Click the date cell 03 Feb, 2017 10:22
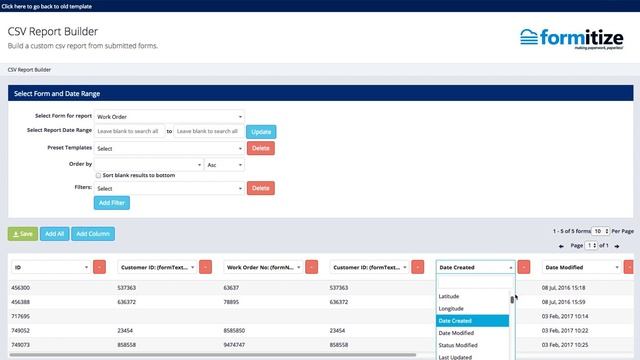The height and width of the screenshot is (360, 640). pos(565,331)
